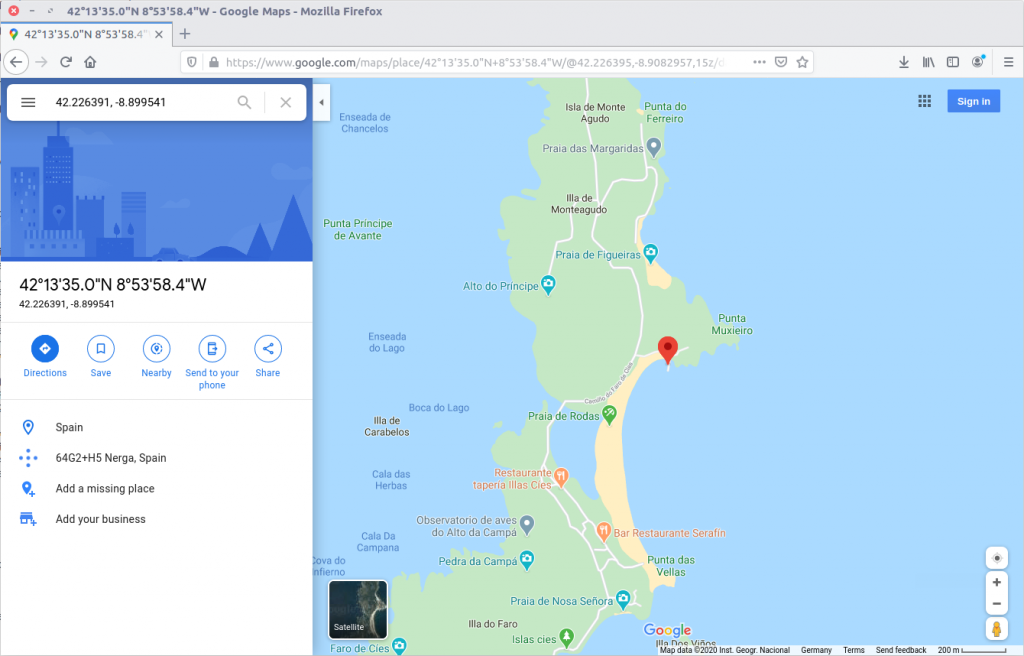Select Praia das Margaridas pin
The image size is (1024, 656).
654,146
